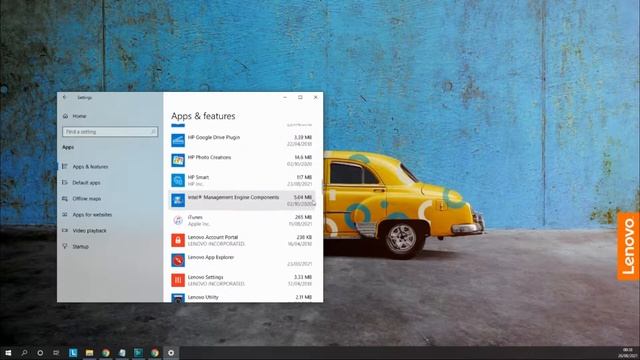Screen dimensions: 640x360
Task: Open taskbar search magnifier
Action: click(24, 353)
